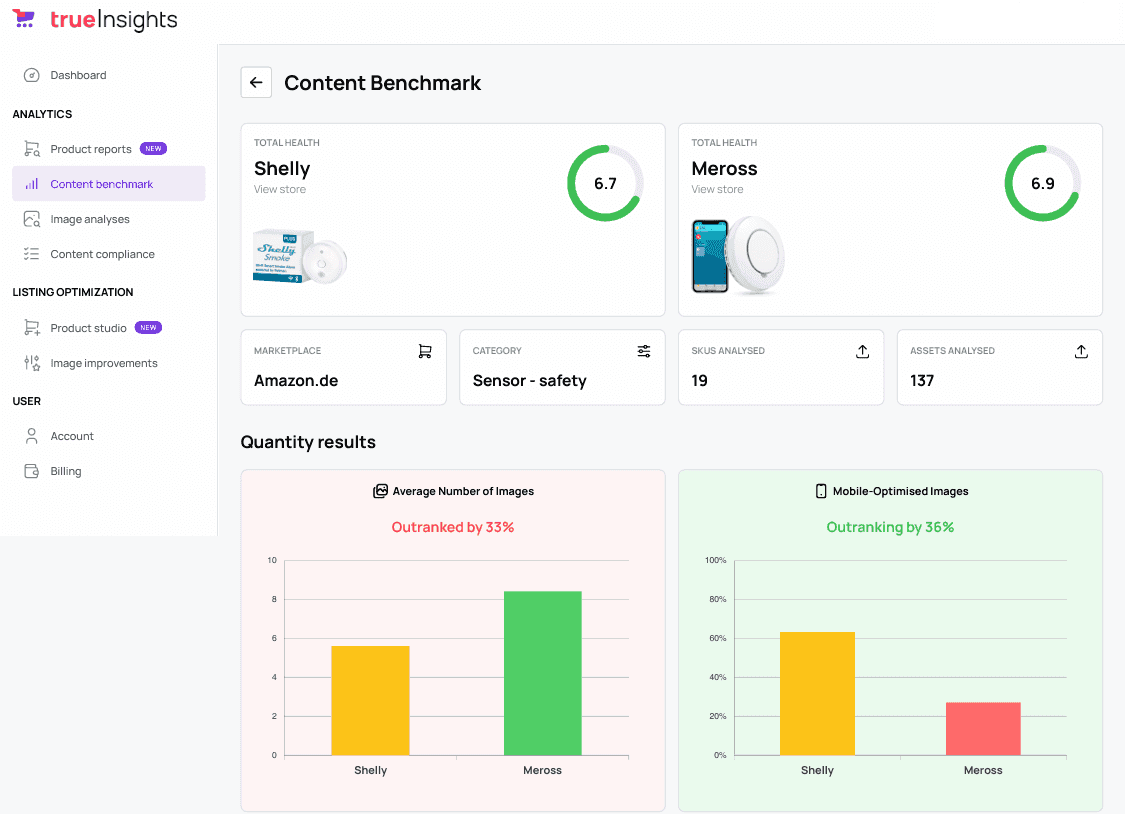Click the Shelly brand heading
Viewport: 1125px width, 814px height.
pos(282,169)
